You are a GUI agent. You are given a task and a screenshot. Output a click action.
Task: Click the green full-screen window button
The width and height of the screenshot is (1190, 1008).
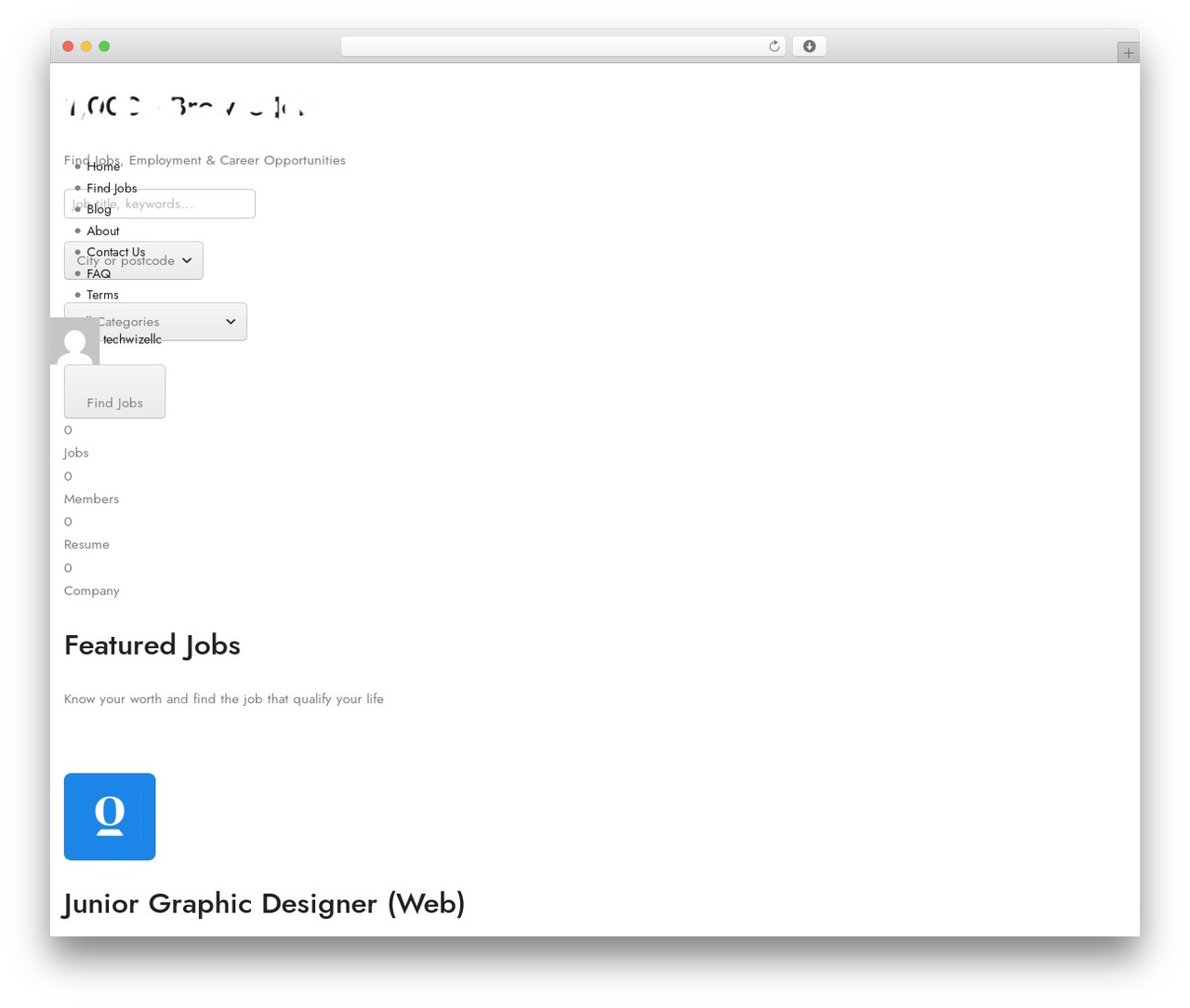(104, 46)
